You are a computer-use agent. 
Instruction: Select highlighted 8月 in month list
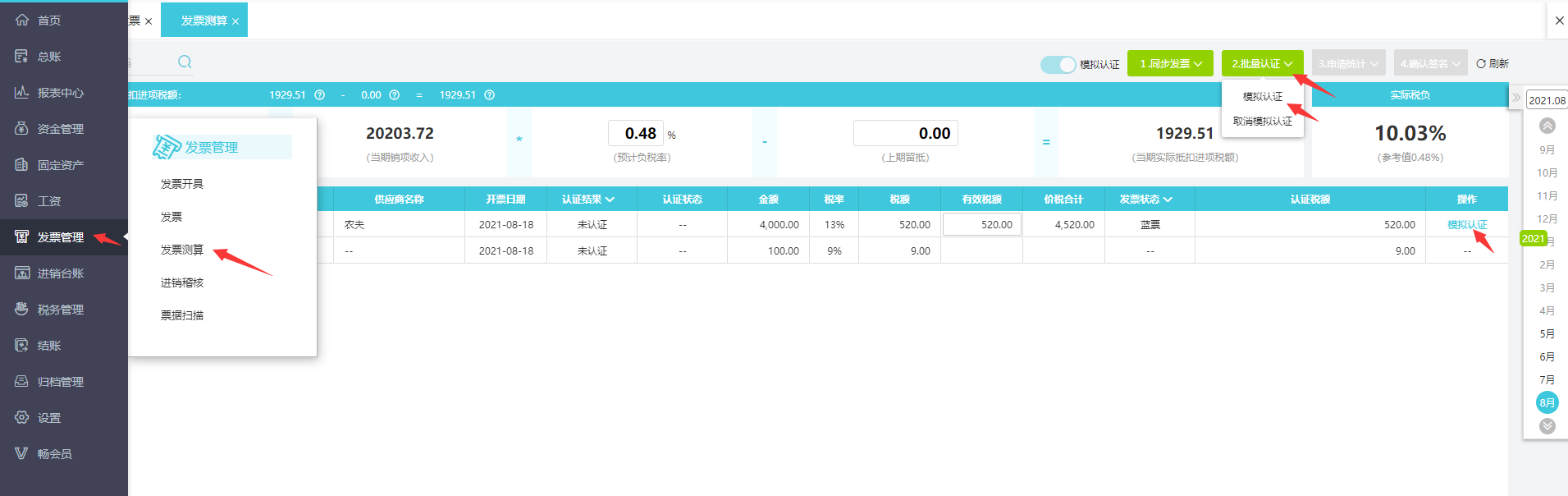point(1547,402)
